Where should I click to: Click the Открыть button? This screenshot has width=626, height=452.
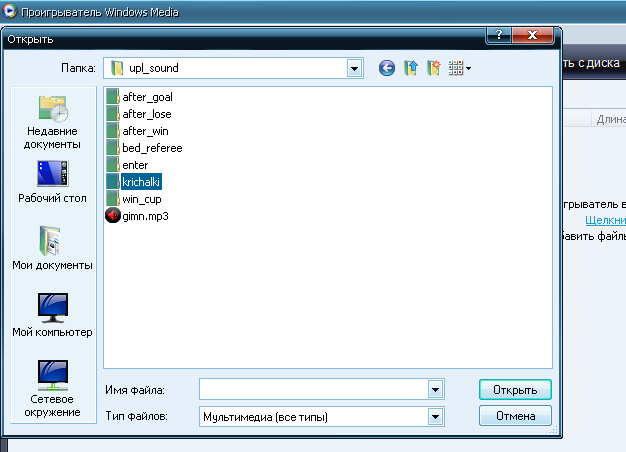tap(515, 390)
